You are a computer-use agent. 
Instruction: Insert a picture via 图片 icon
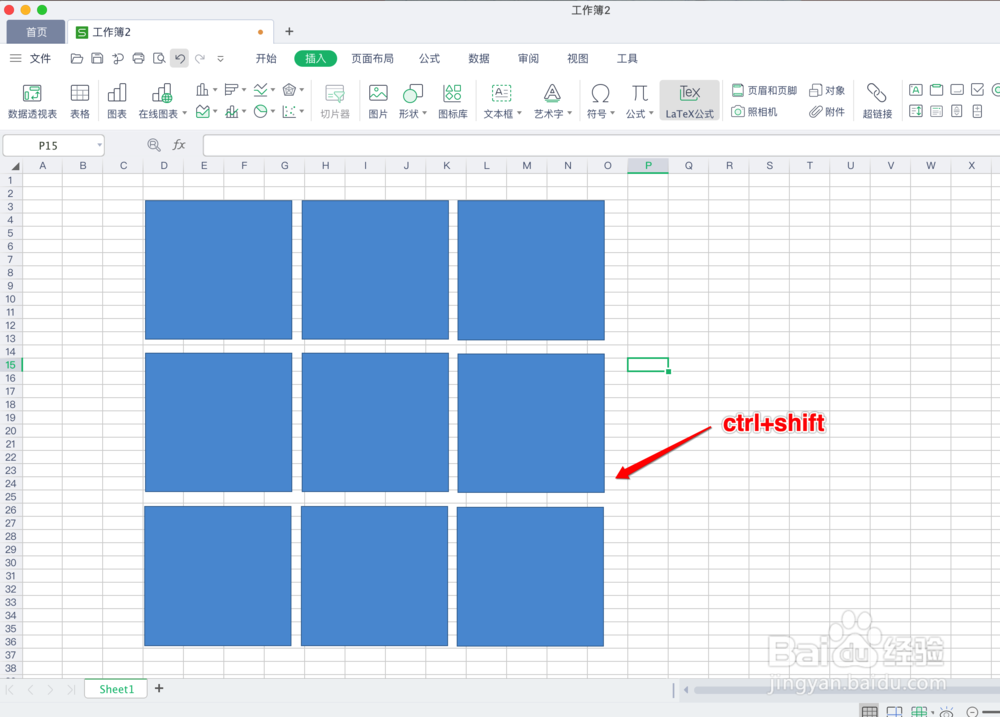(378, 101)
